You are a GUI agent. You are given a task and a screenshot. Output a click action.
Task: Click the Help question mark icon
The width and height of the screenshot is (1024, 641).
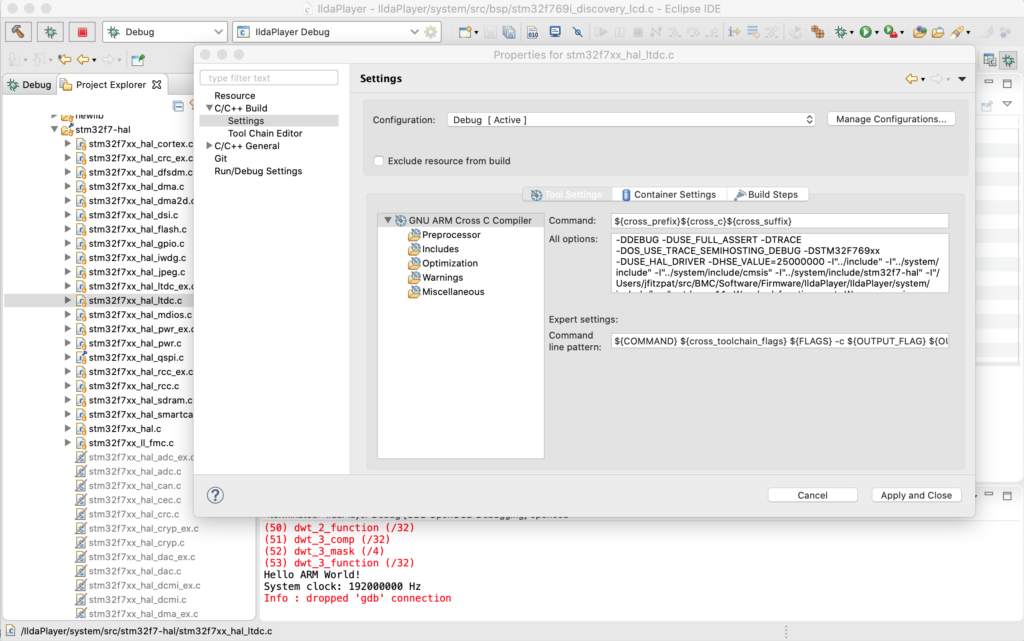(215, 495)
